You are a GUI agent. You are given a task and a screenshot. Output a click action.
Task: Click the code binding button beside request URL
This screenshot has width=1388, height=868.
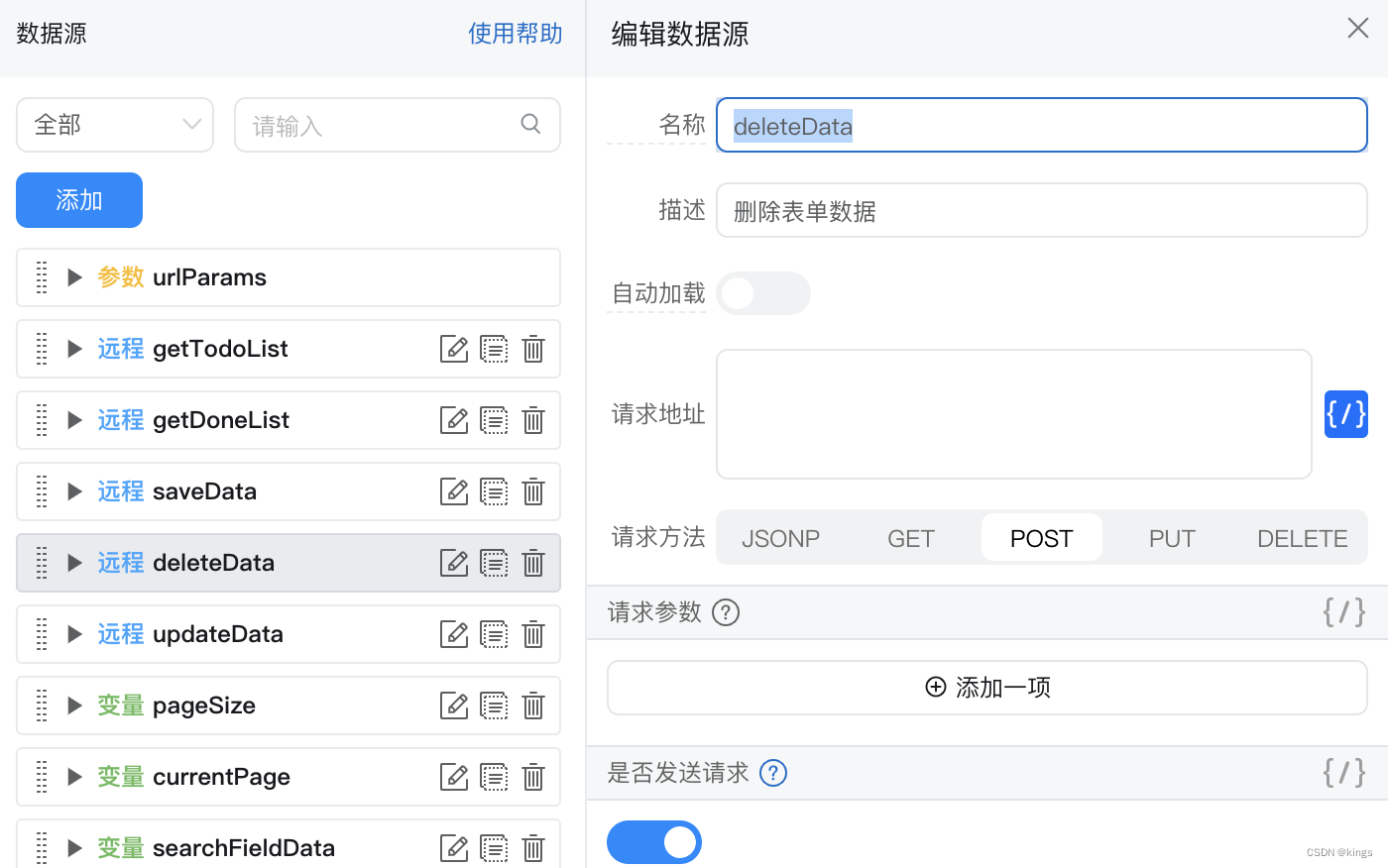click(x=1345, y=414)
